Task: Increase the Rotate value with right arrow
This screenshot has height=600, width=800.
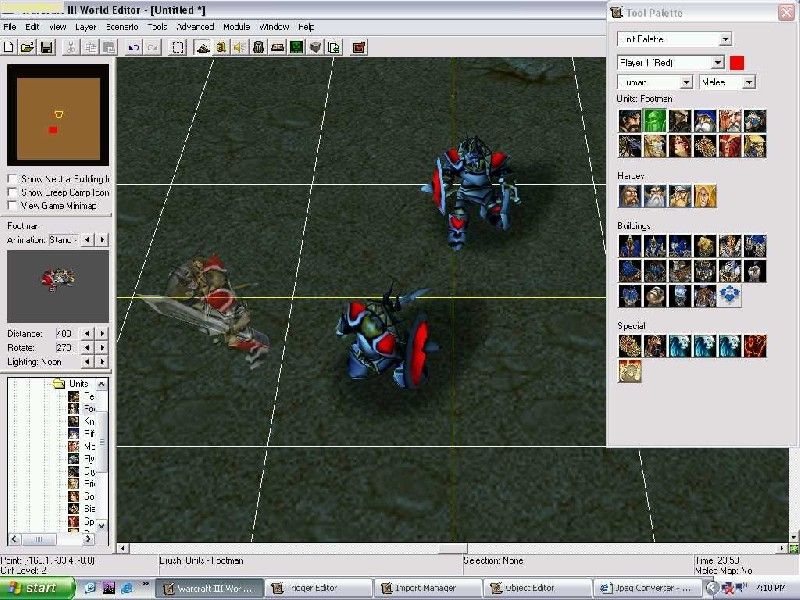Action: 103,347
